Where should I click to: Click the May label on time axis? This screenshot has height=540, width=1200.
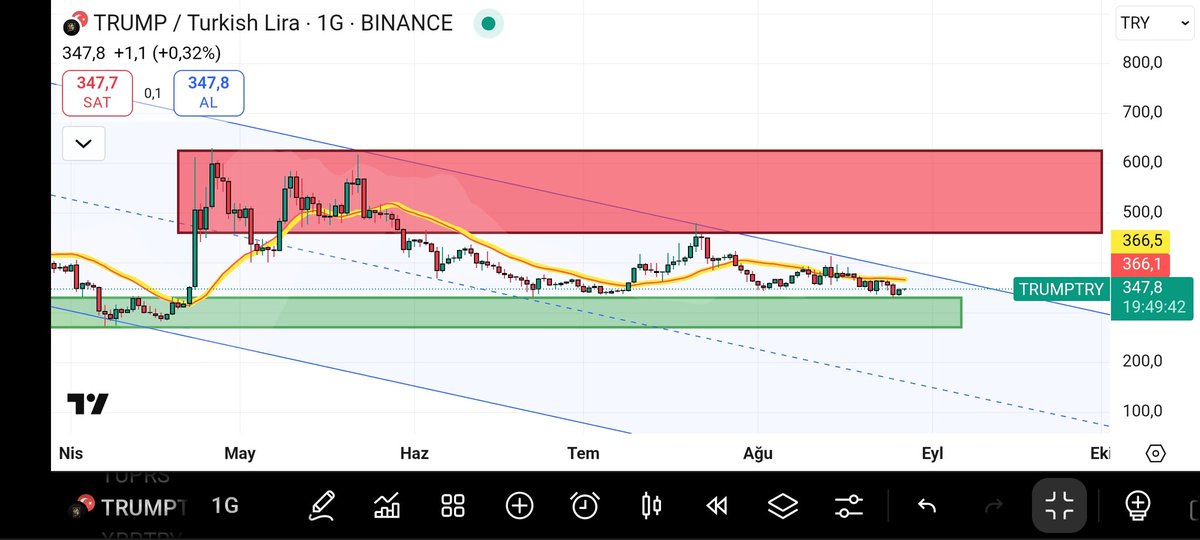(240, 453)
